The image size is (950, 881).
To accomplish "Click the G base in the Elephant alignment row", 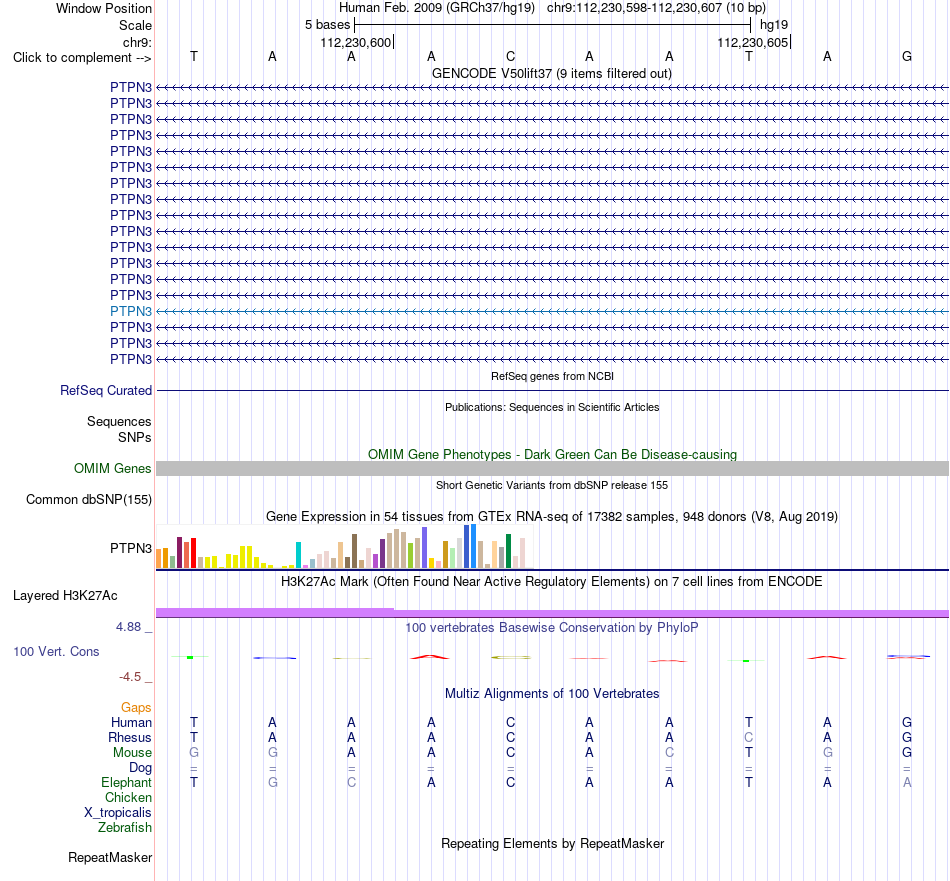I will [x=273, y=782].
